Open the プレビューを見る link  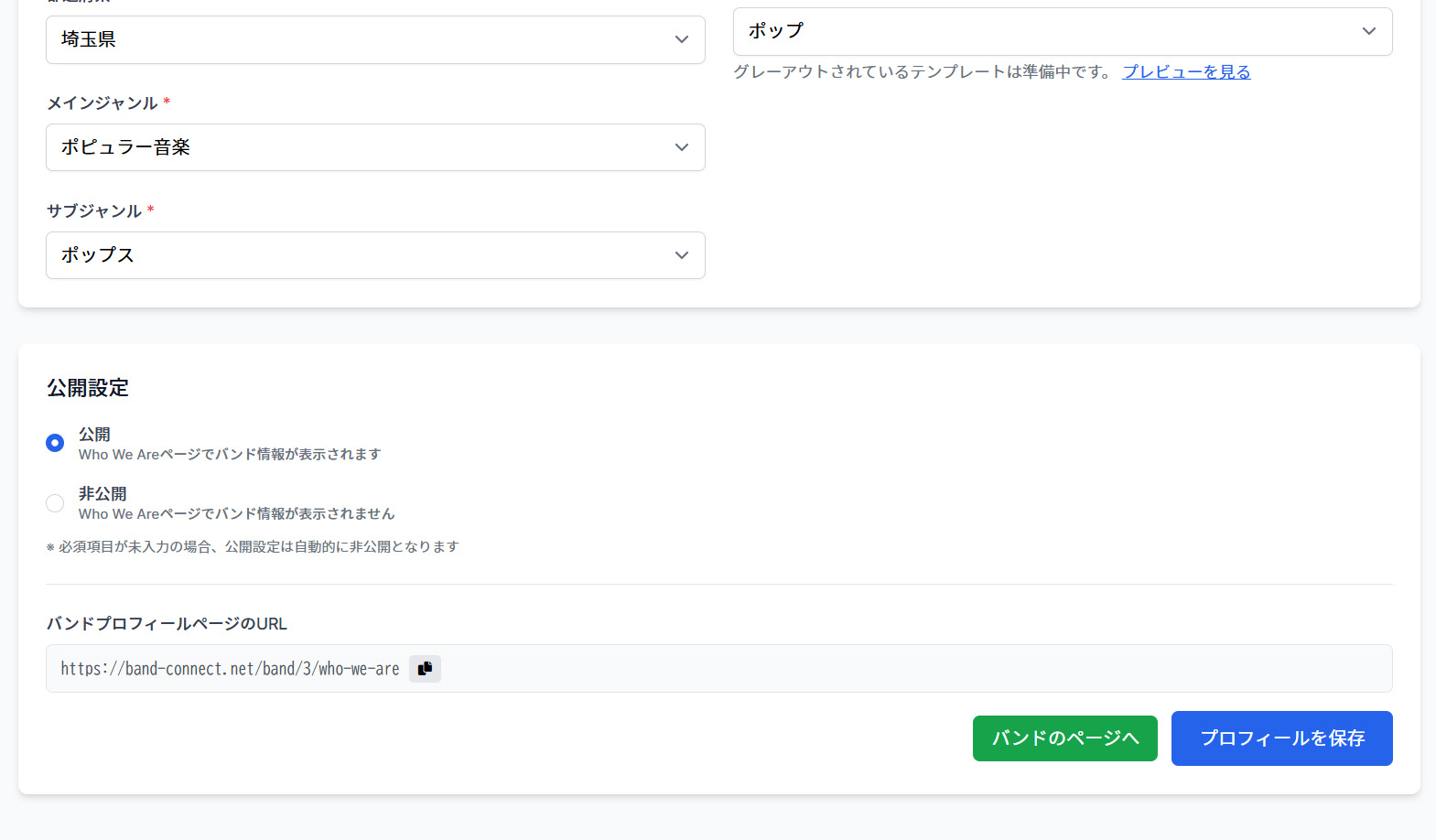point(1186,71)
